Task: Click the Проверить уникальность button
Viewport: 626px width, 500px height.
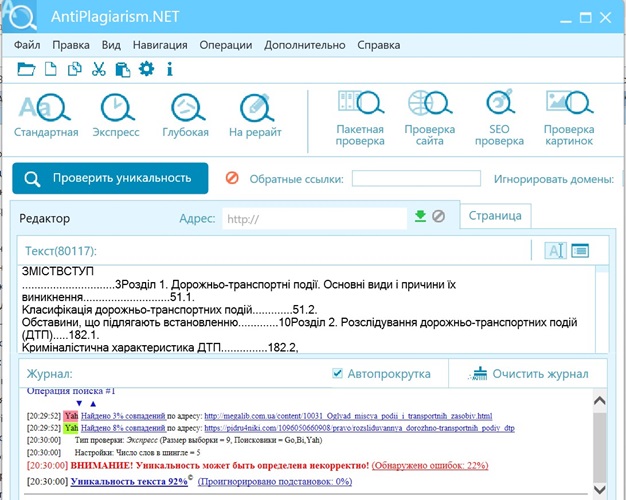Action: (110, 178)
